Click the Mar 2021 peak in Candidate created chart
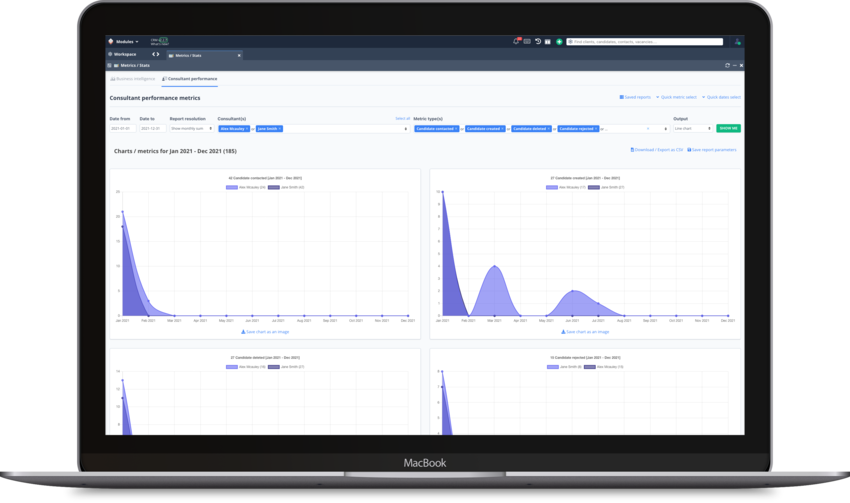850x503 pixels. click(x=494, y=266)
